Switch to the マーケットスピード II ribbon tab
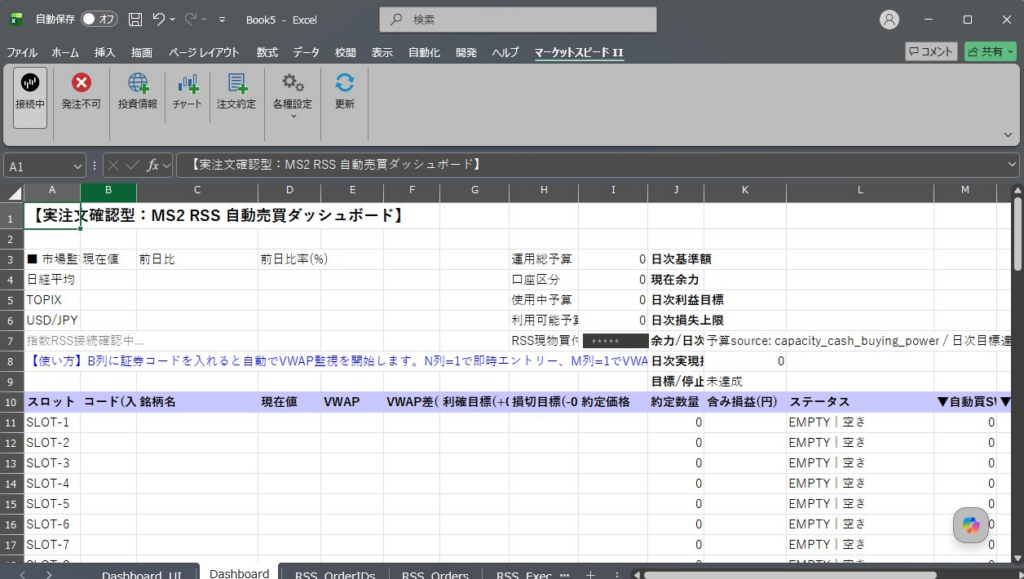1024x579 pixels. click(x=579, y=52)
